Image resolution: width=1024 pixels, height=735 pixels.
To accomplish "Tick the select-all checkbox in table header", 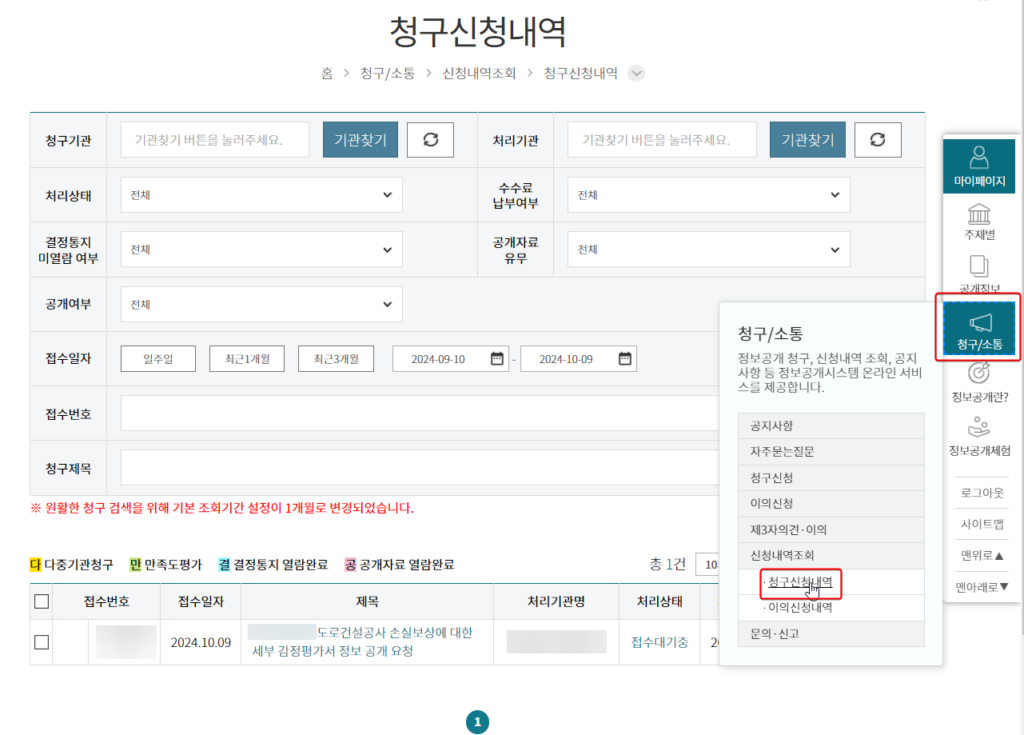I will coord(42,601).
